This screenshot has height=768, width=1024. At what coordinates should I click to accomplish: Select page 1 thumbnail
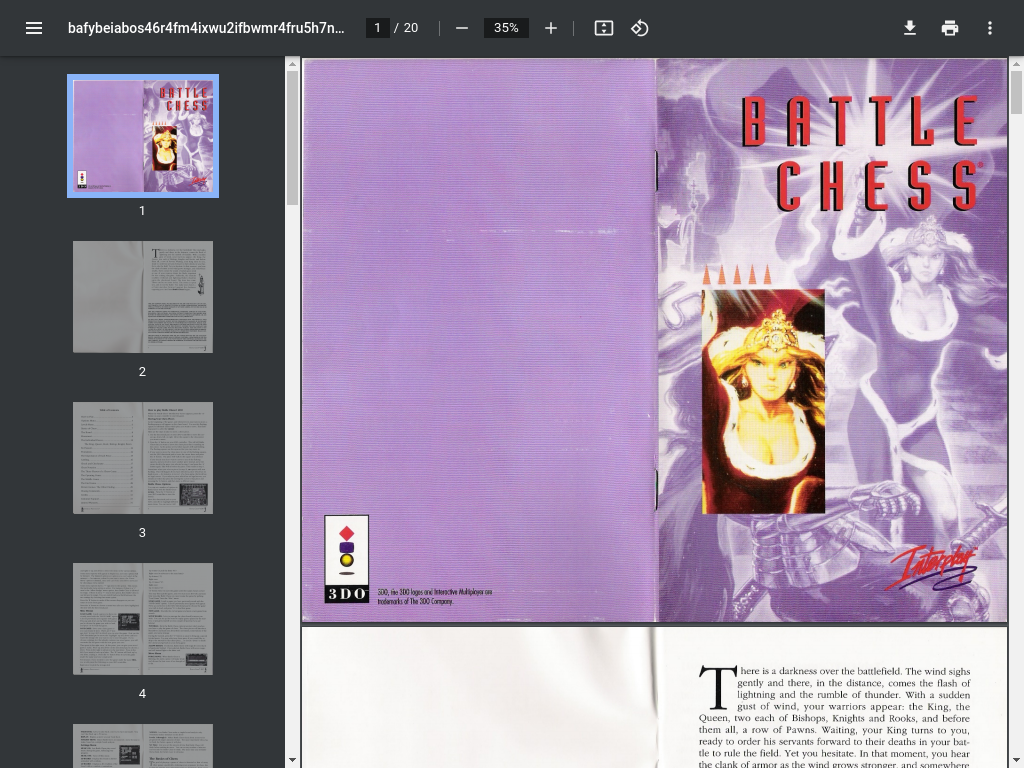[x=143, y=136]
